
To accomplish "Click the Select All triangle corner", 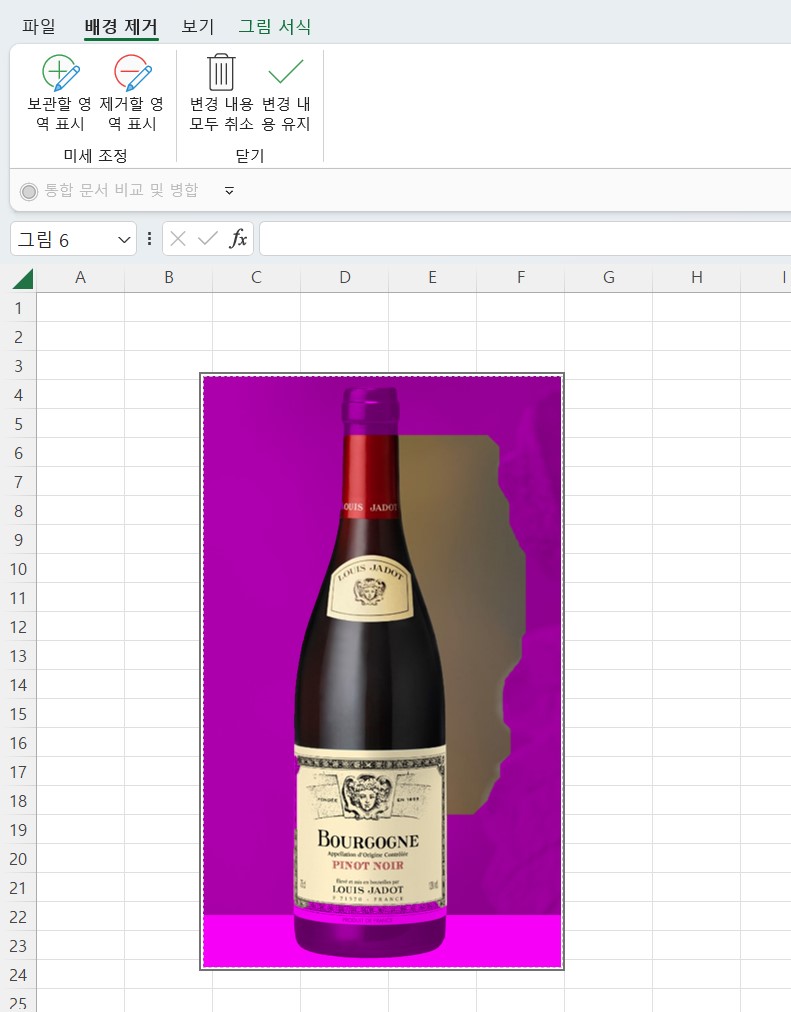I will click(x=23, y=278).
